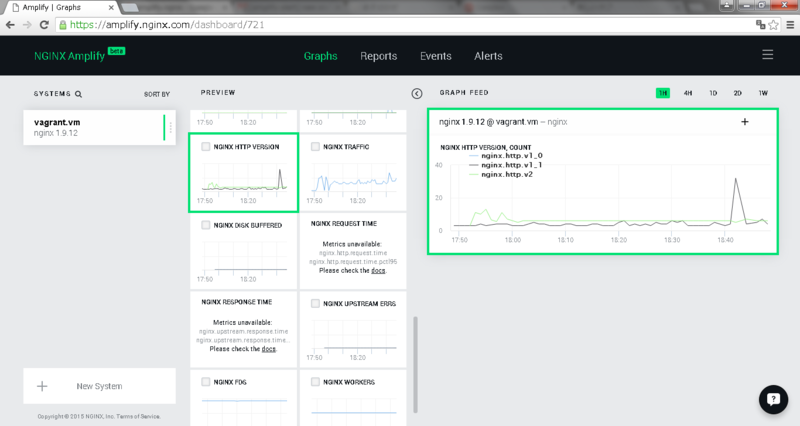Click the NGINX HTTP VERSION, COUNT heading
Viewport: 800px width, 426px height.
click(486, 147)
